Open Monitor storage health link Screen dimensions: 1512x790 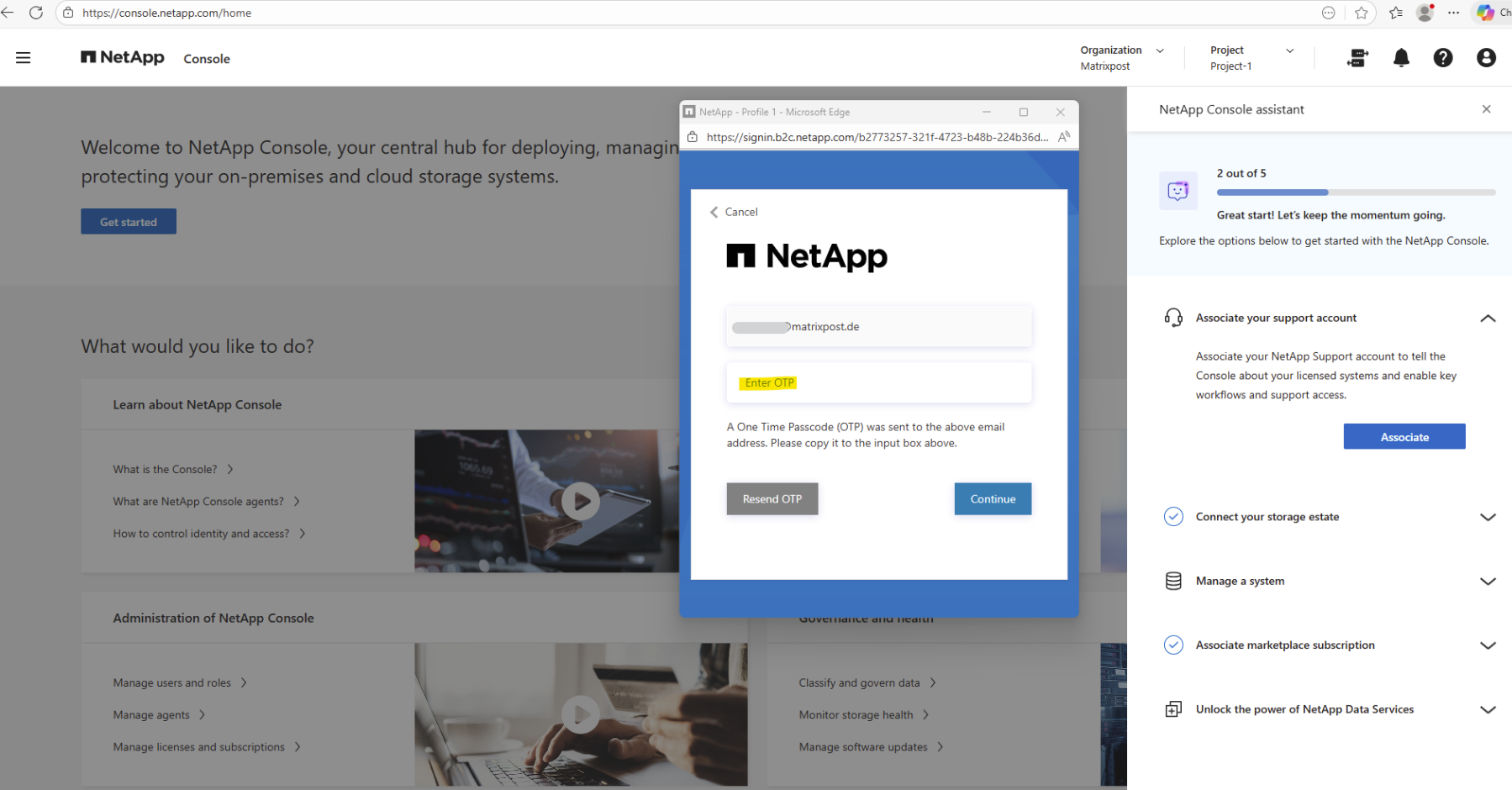[864, 715]
